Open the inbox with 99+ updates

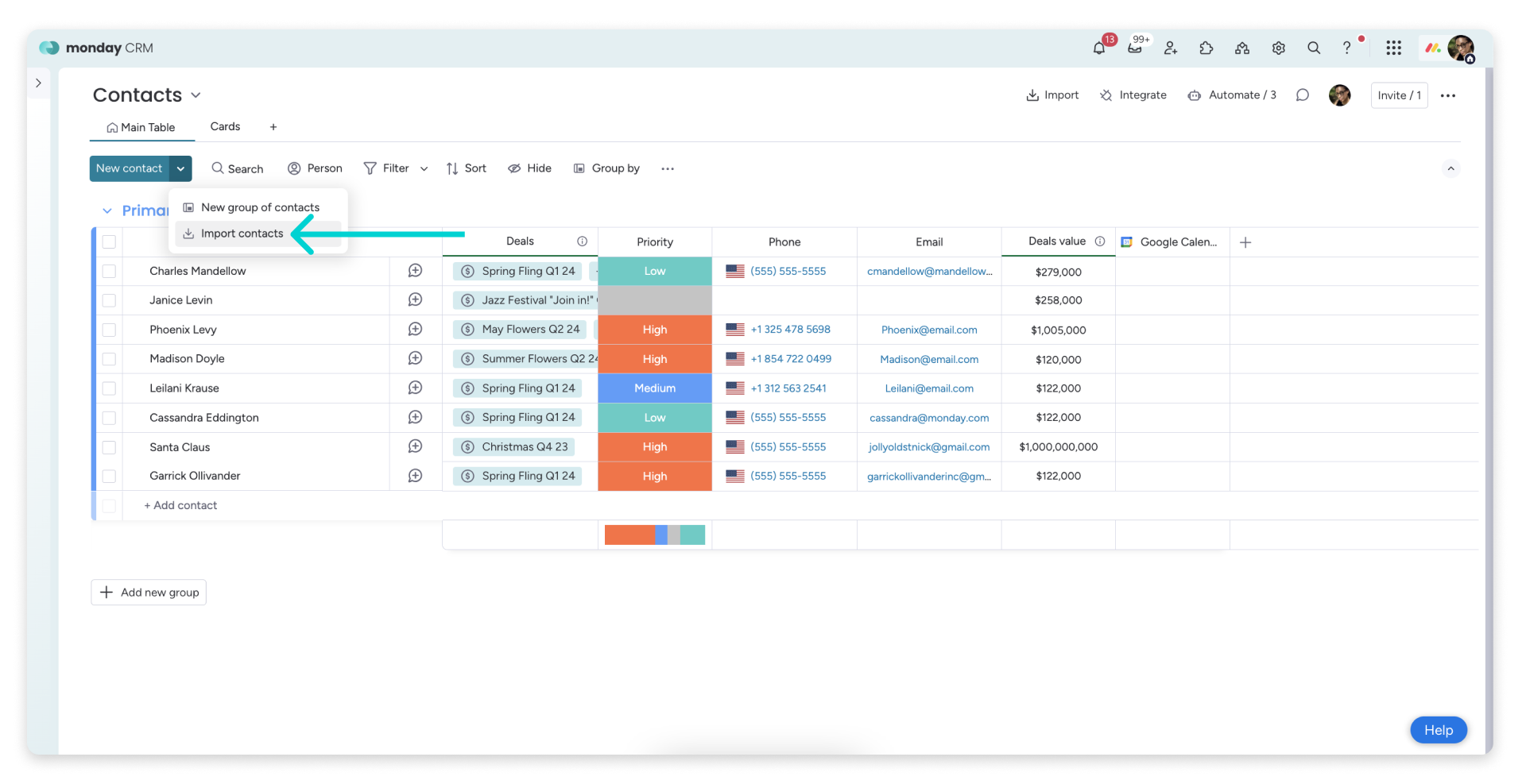(x=1135, y=48)
